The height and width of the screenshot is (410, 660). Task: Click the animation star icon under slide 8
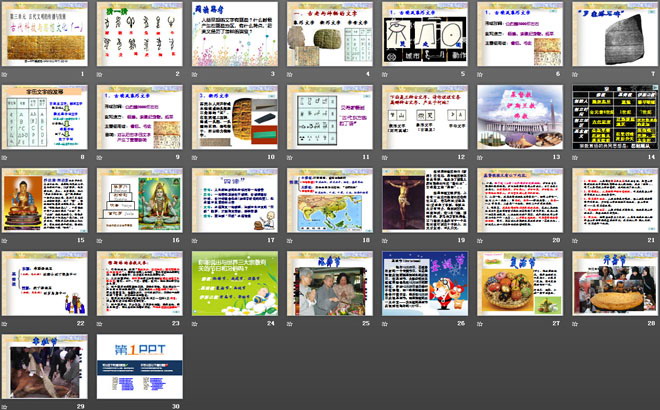tap(5, 158)
